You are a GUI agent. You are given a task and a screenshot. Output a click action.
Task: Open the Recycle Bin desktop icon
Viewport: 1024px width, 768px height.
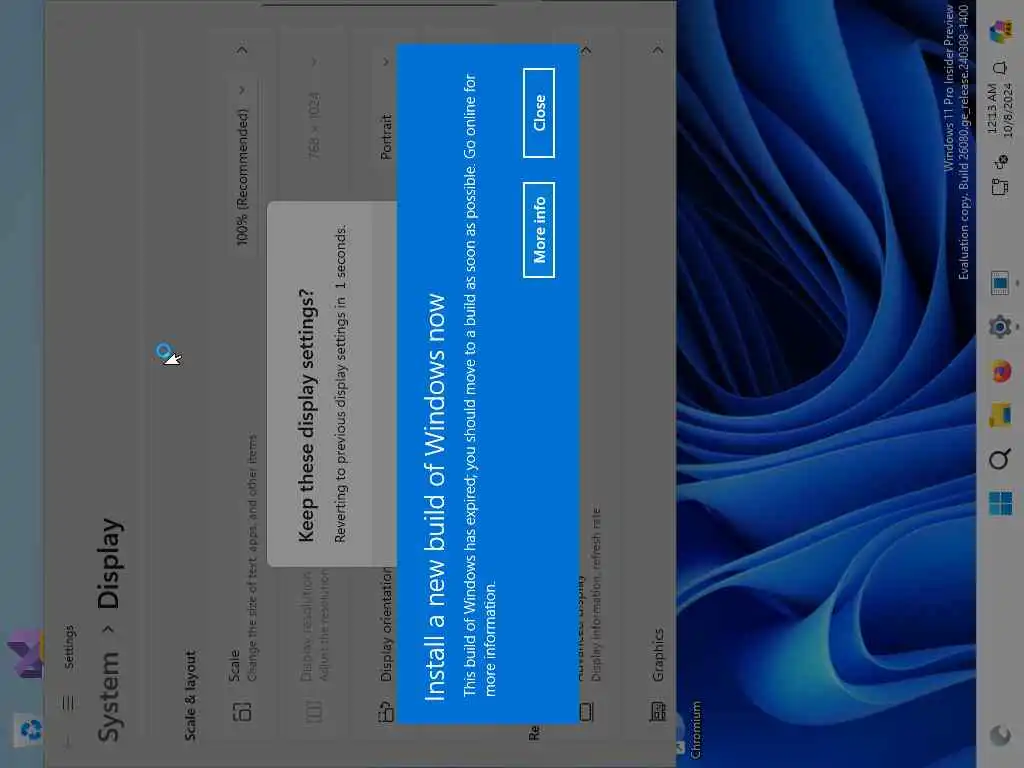click(29, 730)
